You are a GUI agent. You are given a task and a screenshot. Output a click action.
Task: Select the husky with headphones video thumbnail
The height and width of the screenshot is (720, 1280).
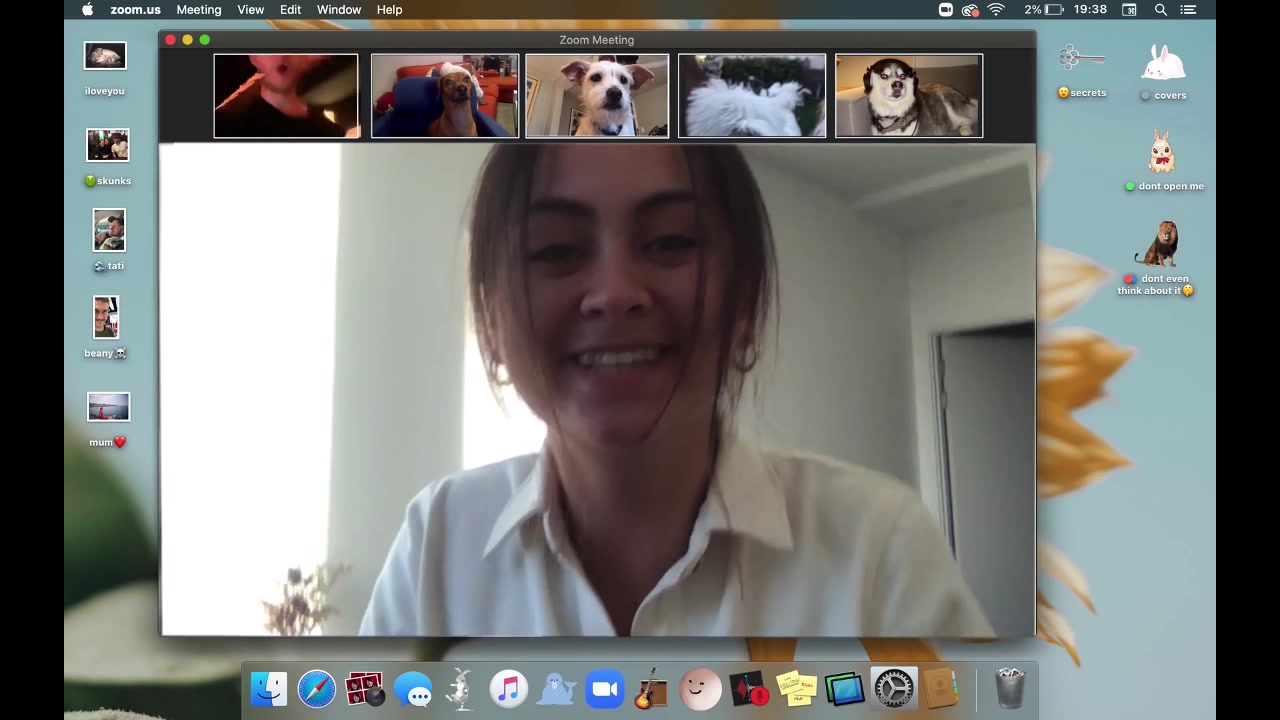(908, 96)
